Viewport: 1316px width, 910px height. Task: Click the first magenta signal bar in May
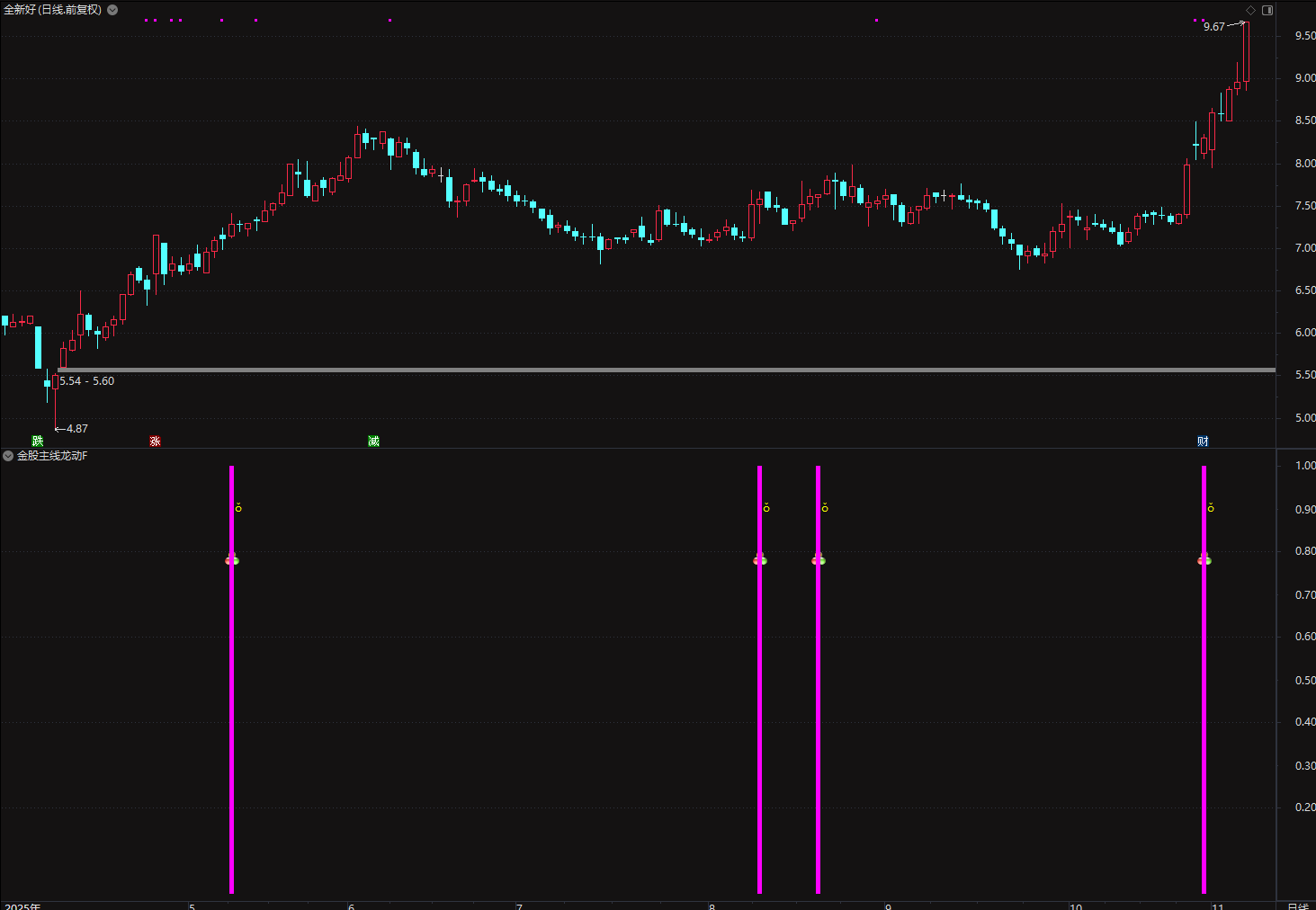tap(231, 679)
